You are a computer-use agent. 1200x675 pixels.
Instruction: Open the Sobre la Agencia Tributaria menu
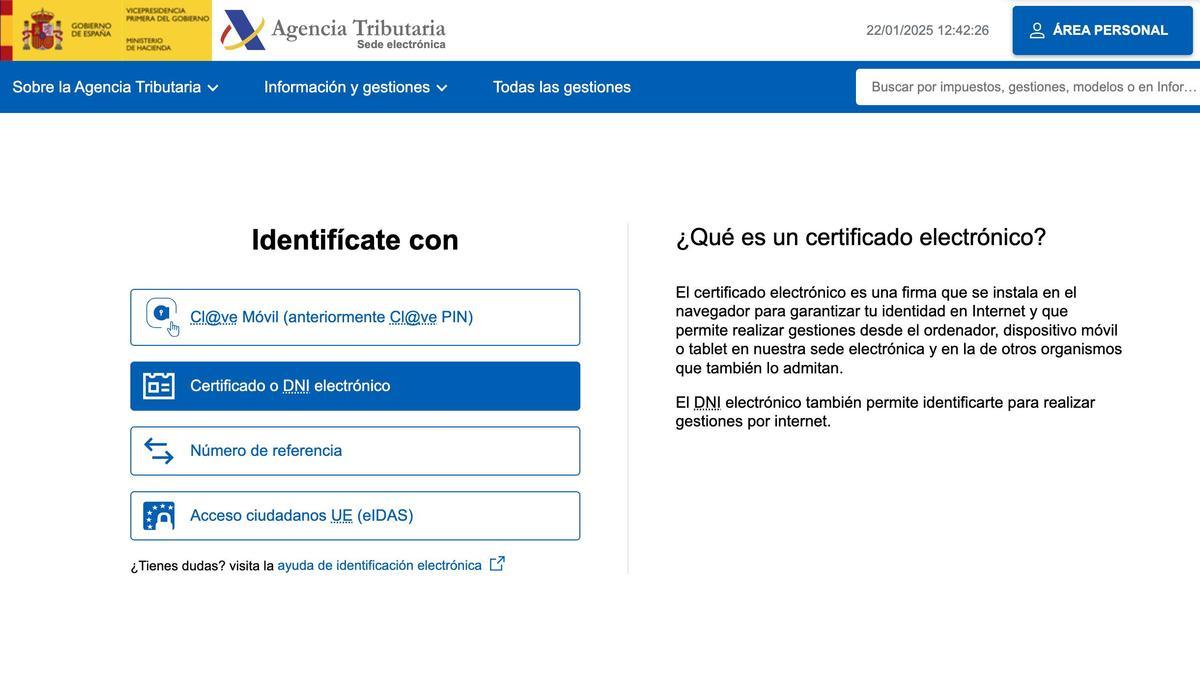115,87
